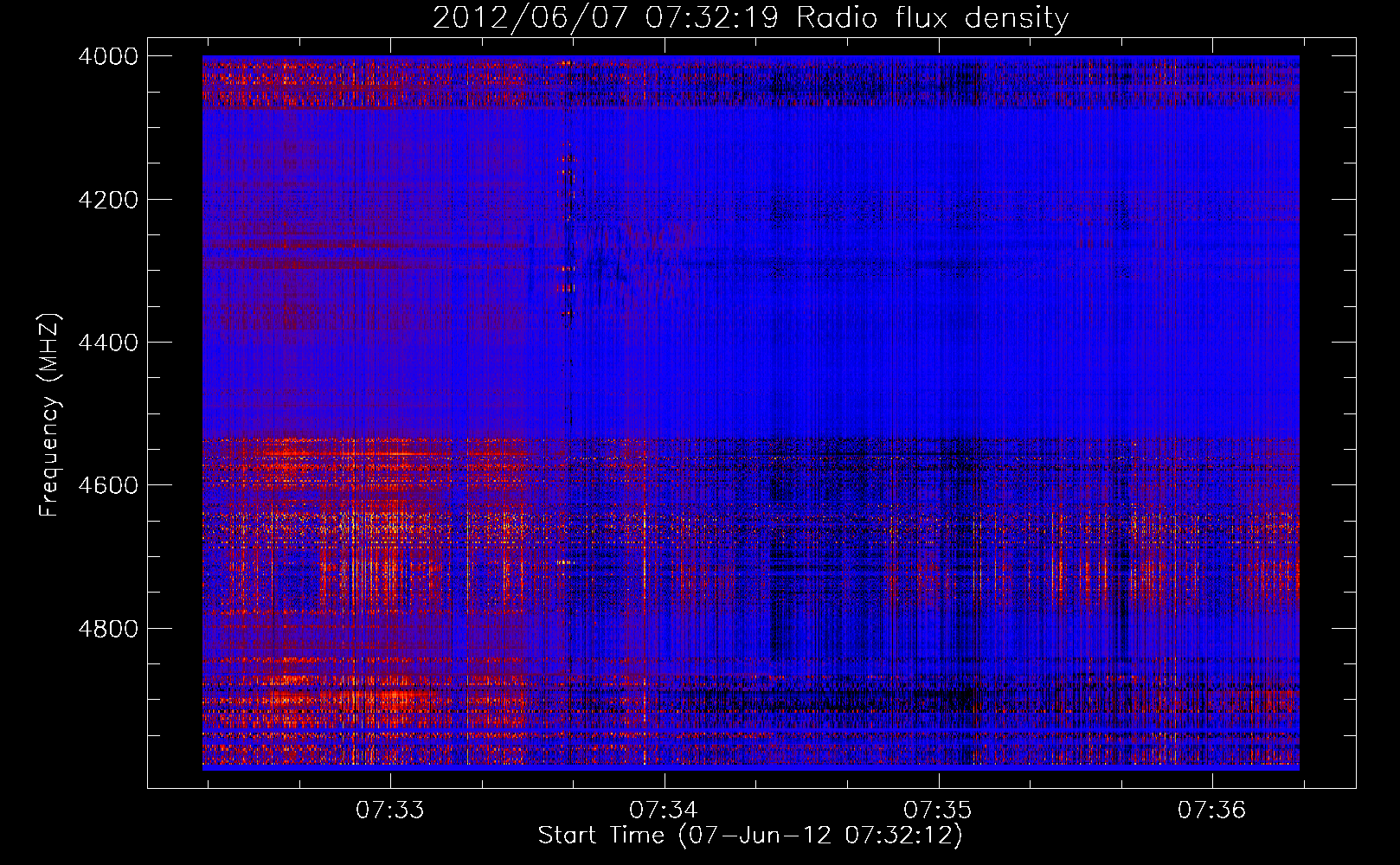Click the 4800 frequency axis label
The image size is (1400, 865).
point(108,629)
